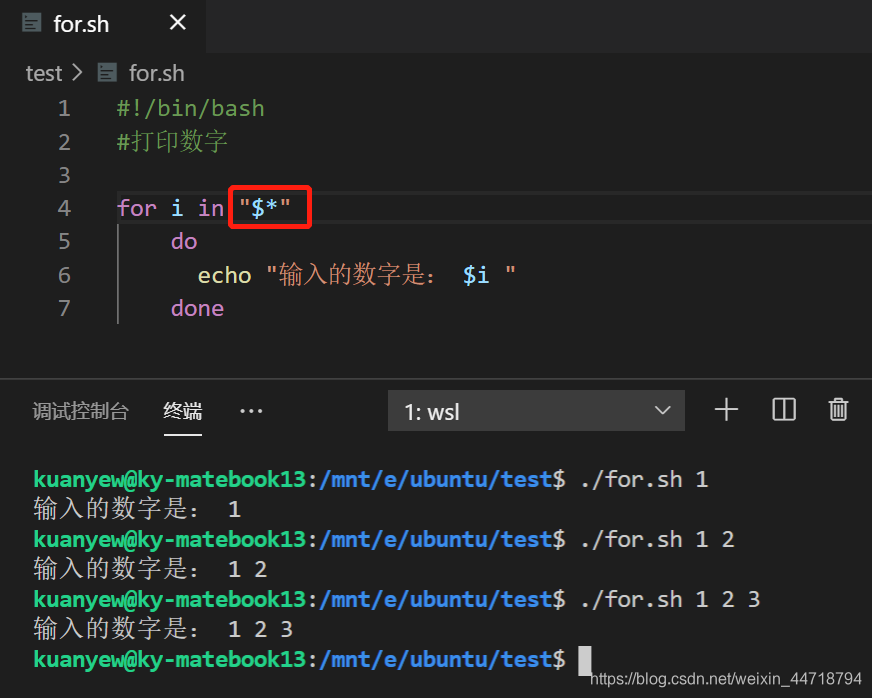The image size is (872, 698).
Task: Select the done keyword on line 7
Action: [x=197, y=308]
